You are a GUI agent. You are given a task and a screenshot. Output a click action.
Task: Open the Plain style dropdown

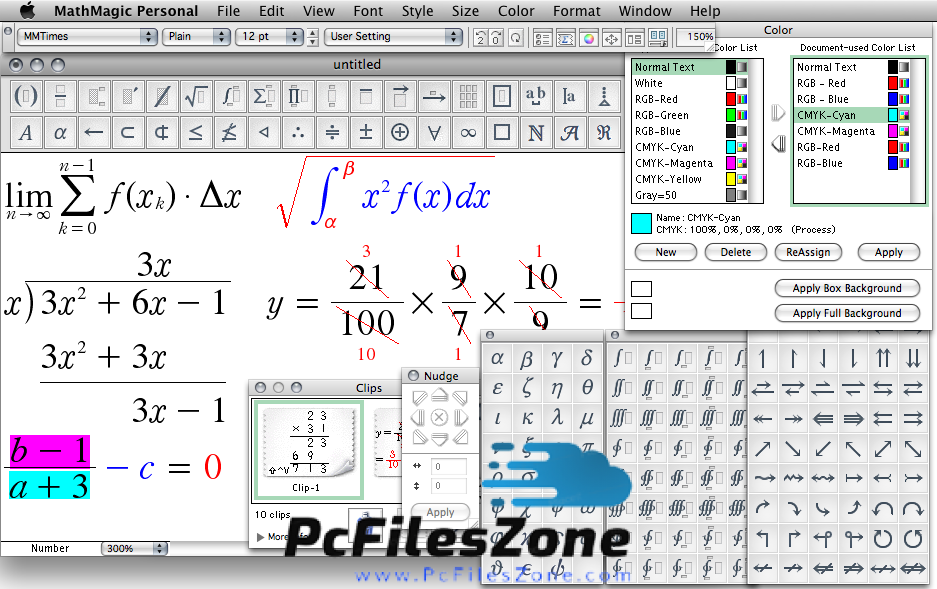pos(196,36)
